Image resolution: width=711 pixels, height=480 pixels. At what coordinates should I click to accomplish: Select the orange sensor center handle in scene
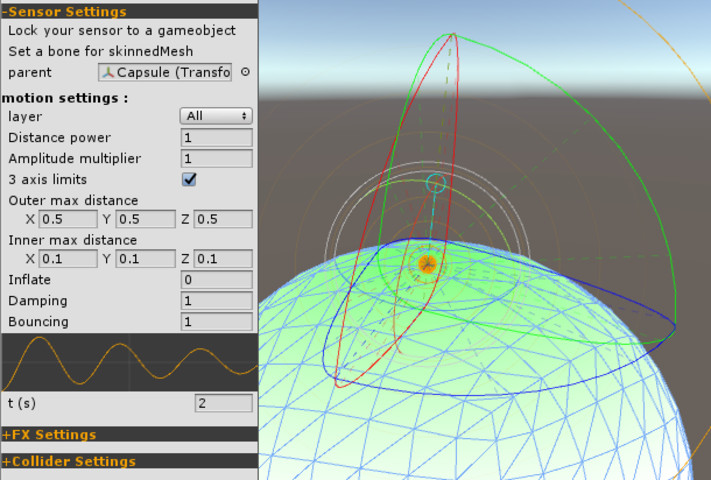pyautogui.click(x=427, y=264)
